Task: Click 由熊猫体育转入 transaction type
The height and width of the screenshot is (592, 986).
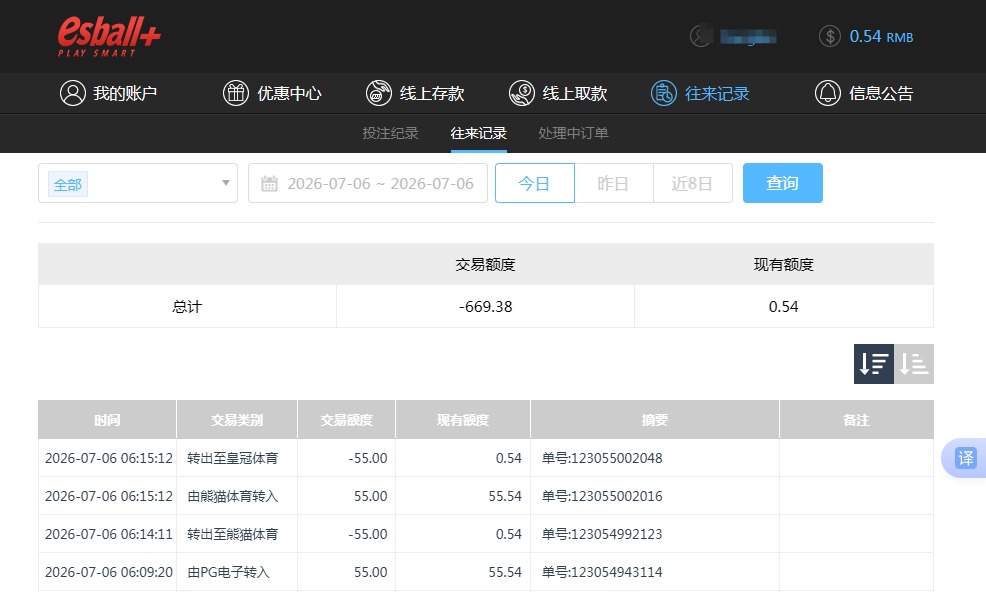Action: pyautogui.click(x=233, y=496)
